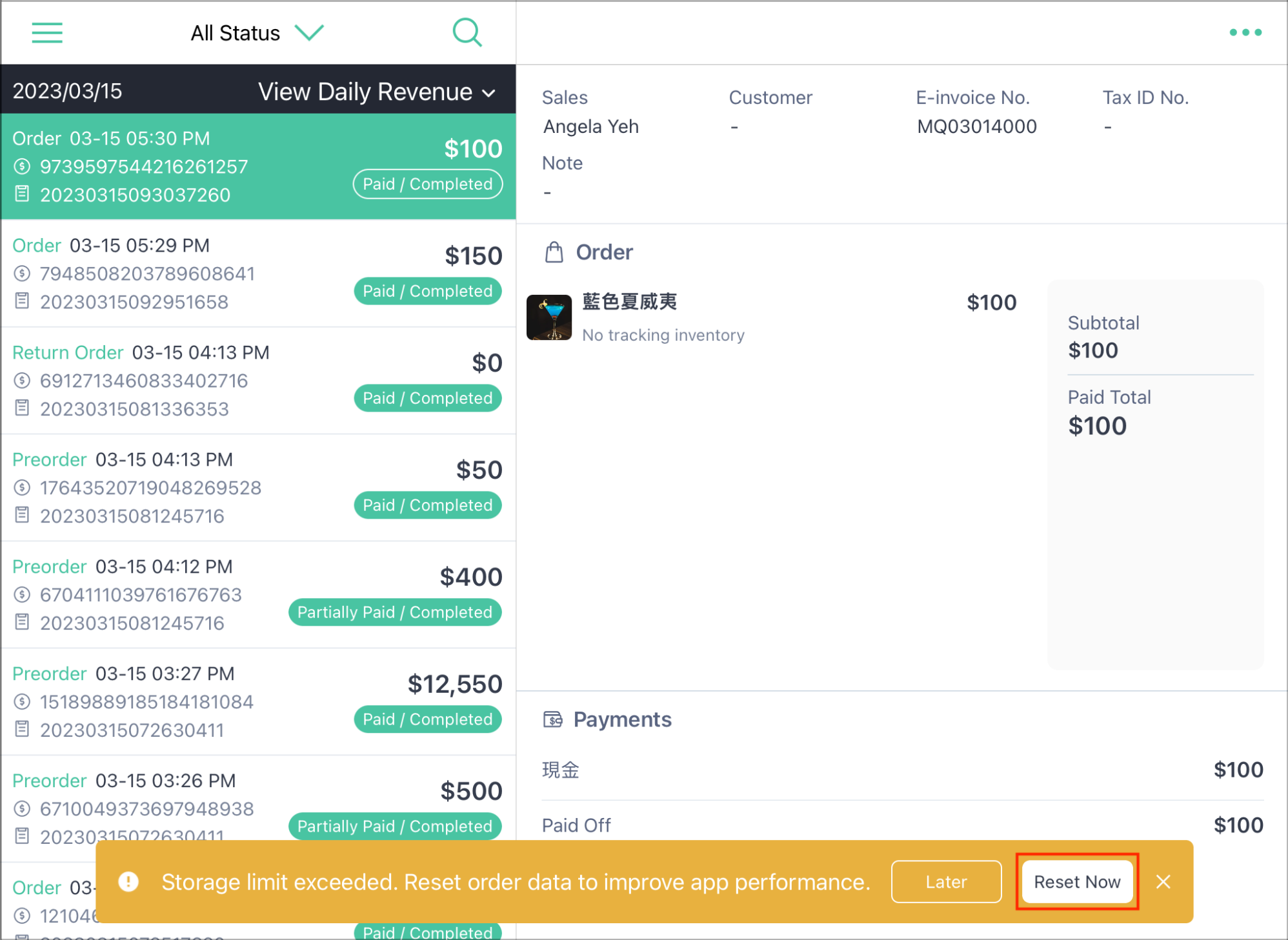Click the Payments wallet icon
Viewport: 1288px width, 940px height.
553,719
